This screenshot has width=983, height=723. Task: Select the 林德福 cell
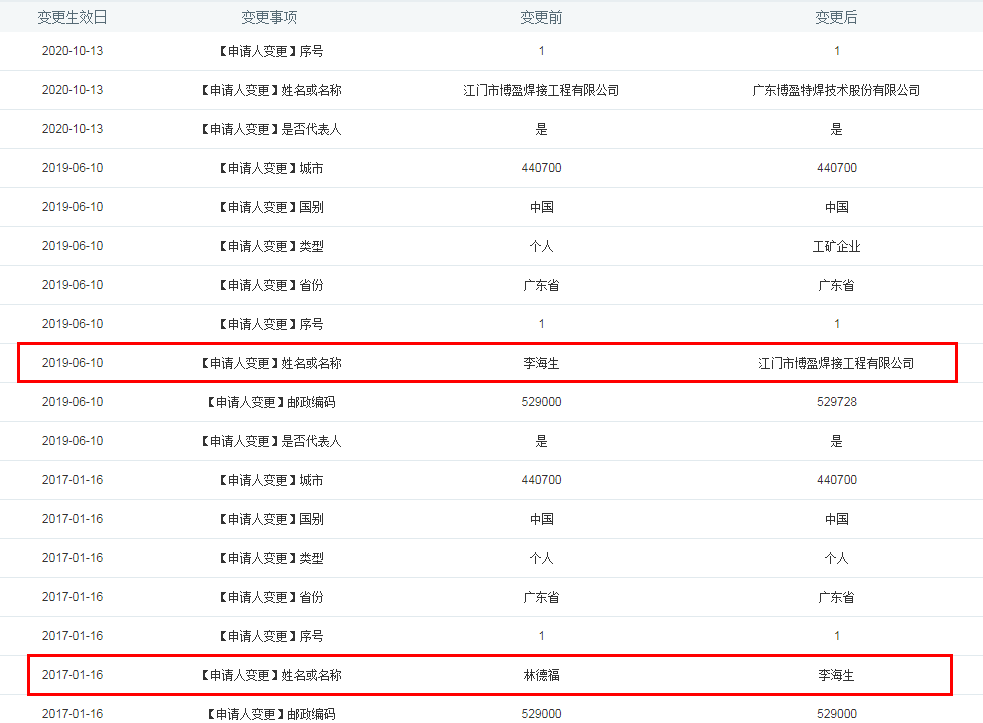tap(541, 675)
